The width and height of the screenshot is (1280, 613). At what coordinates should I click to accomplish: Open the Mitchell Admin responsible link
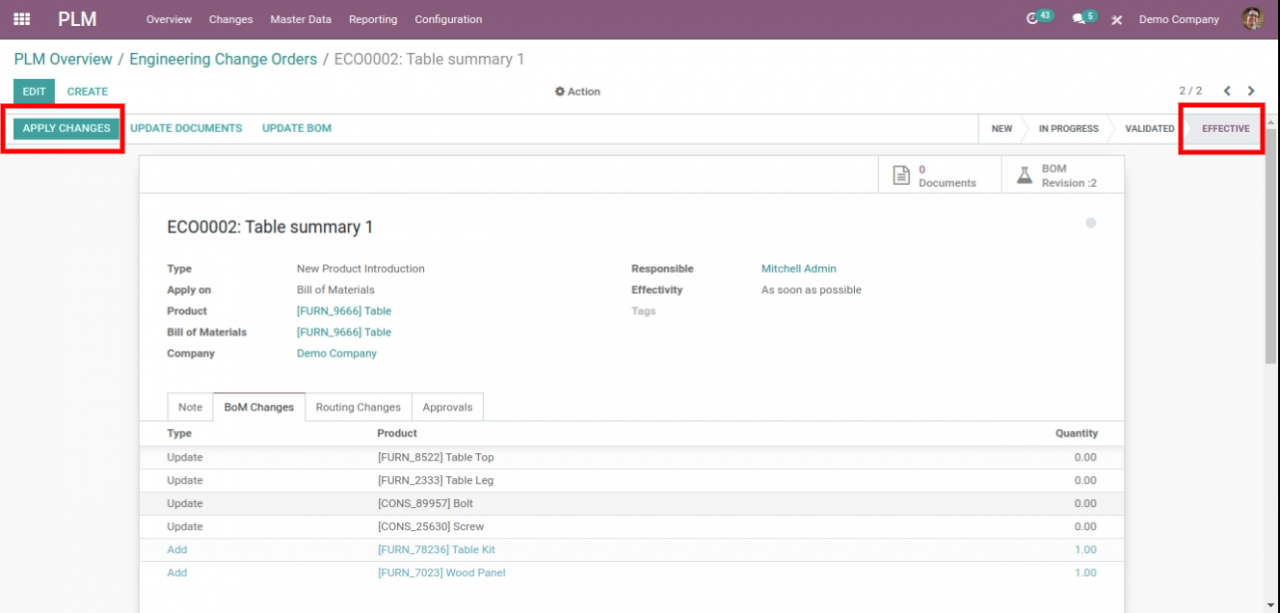pyautogui.click(x=798, y=268)
